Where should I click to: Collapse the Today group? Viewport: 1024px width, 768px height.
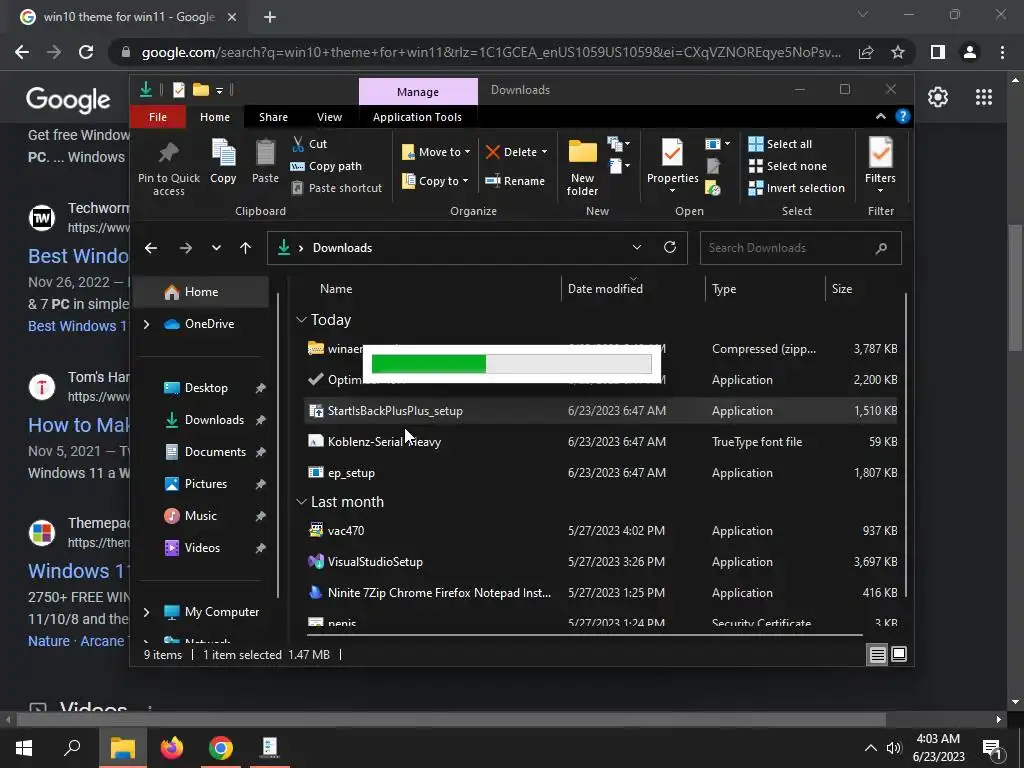(x=301, y=320)
